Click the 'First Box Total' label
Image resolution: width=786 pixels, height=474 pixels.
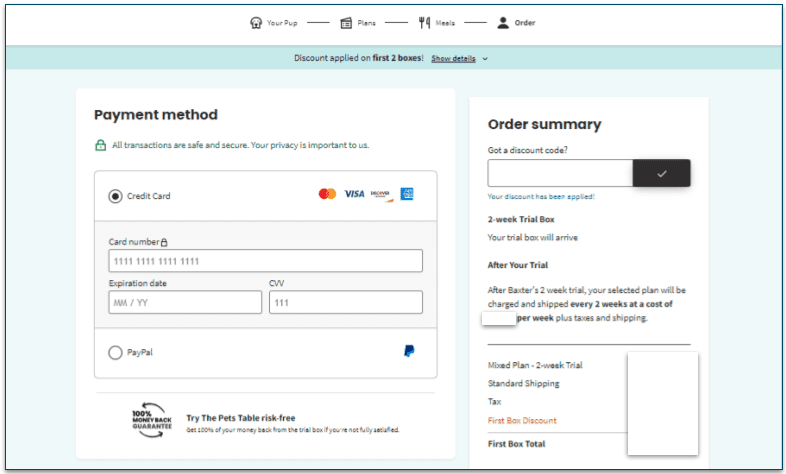click(516, 444)
